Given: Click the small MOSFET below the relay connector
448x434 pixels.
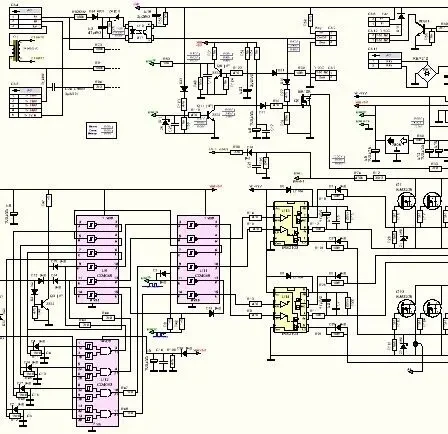Looking at the screenshot, I should click(x=305, y=99).
